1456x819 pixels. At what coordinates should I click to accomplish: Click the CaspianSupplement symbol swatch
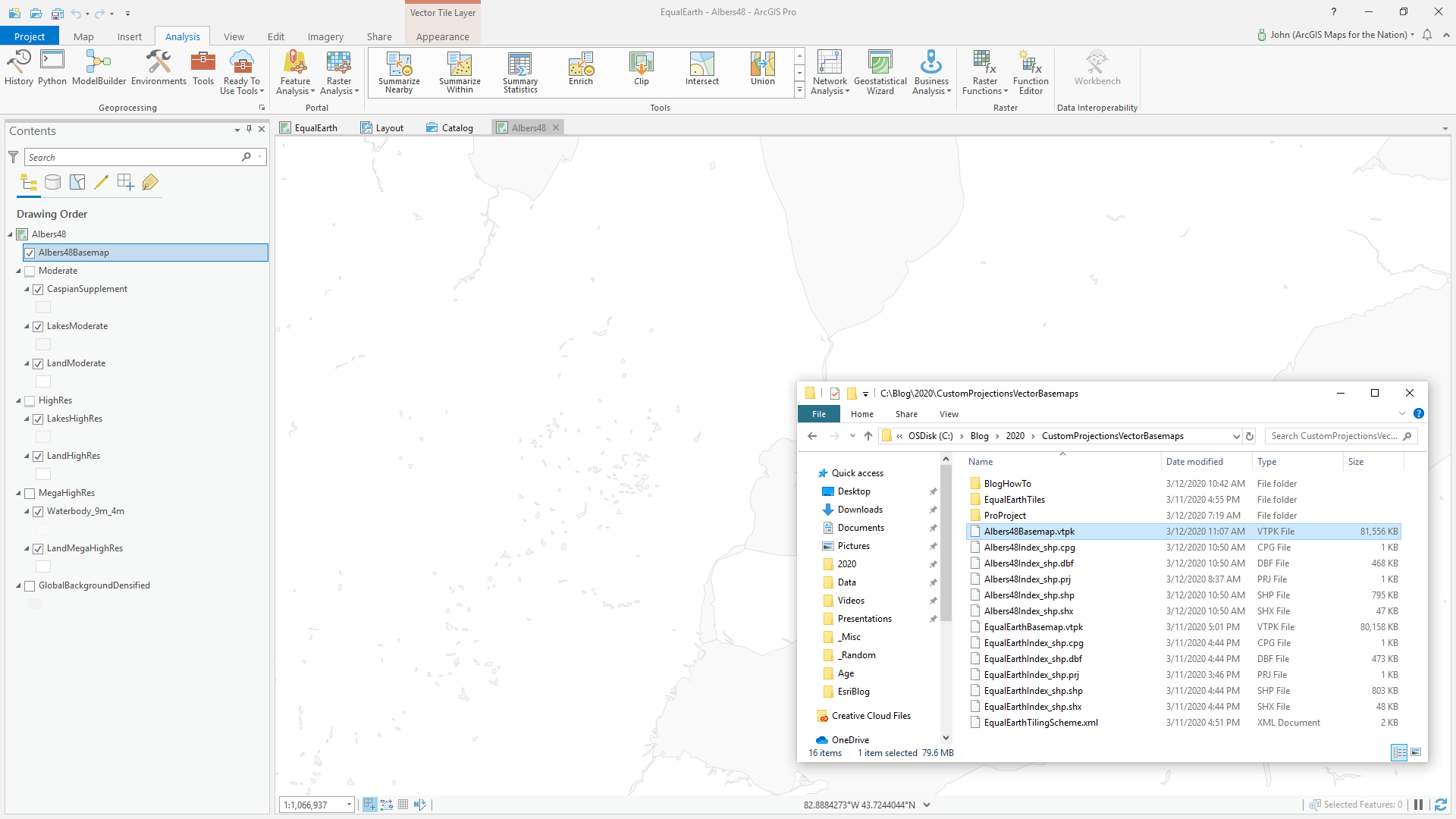[43, 307]
